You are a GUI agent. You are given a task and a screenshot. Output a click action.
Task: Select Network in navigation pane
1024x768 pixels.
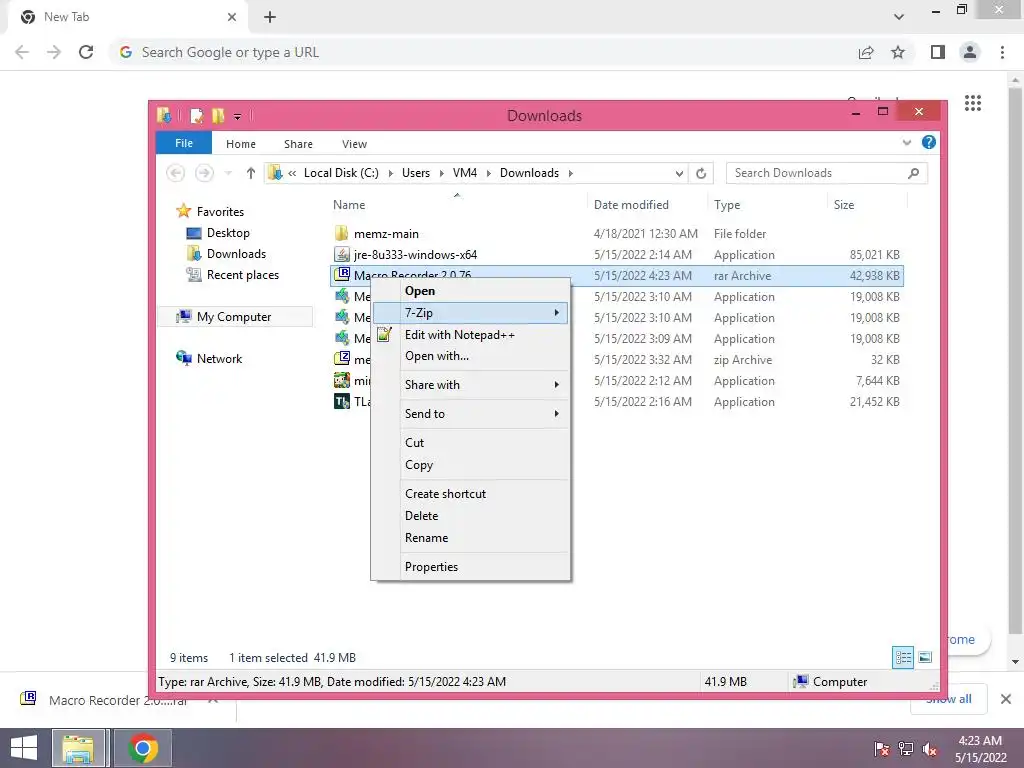pyautogui.click(x=219, y=359)
